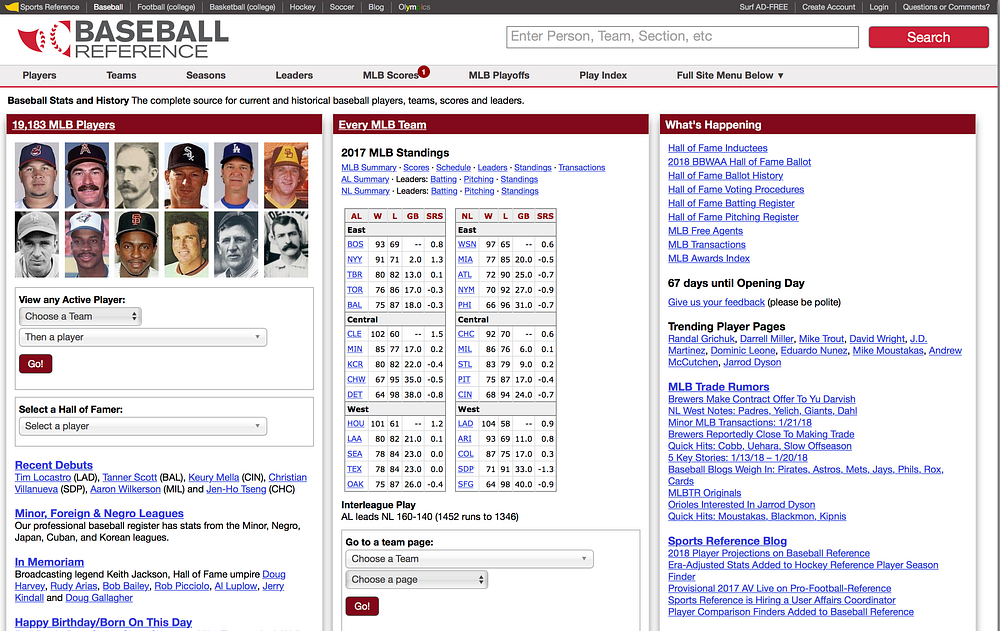The width and height of the screenshot is (1000, 631).
Task: Open MLB Free Agents link
Action: click(x=705, y=231)
